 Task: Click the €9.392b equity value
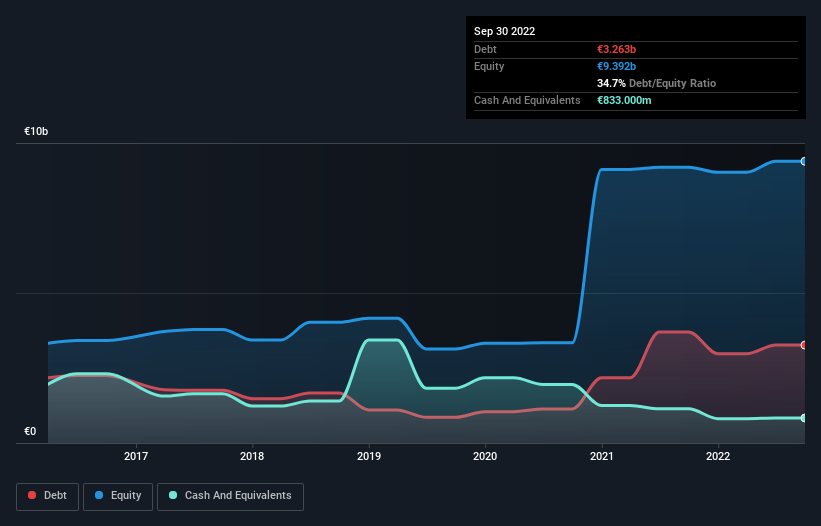coord(616,66)
